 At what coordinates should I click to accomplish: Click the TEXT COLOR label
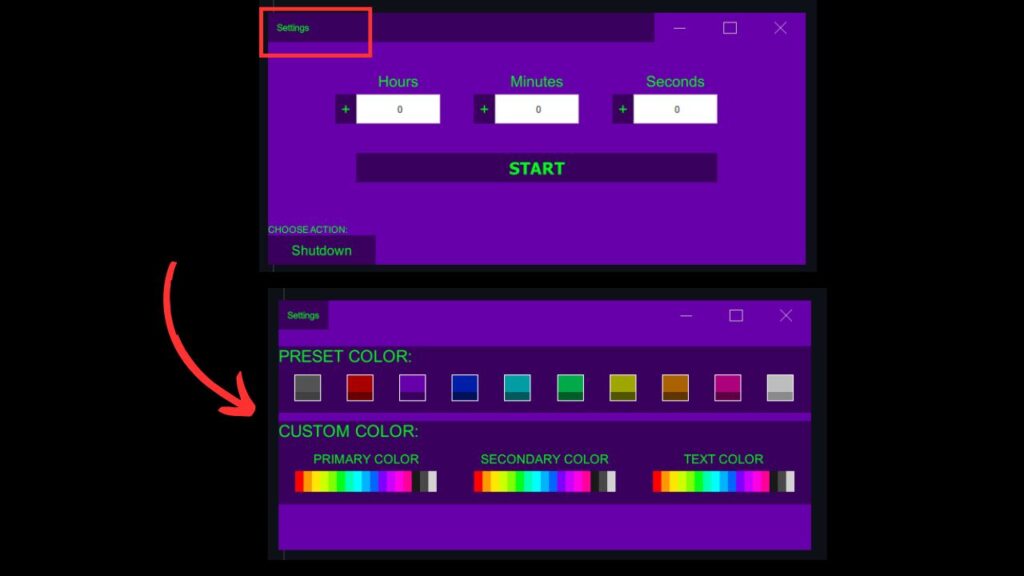click(x=724, y=459)
